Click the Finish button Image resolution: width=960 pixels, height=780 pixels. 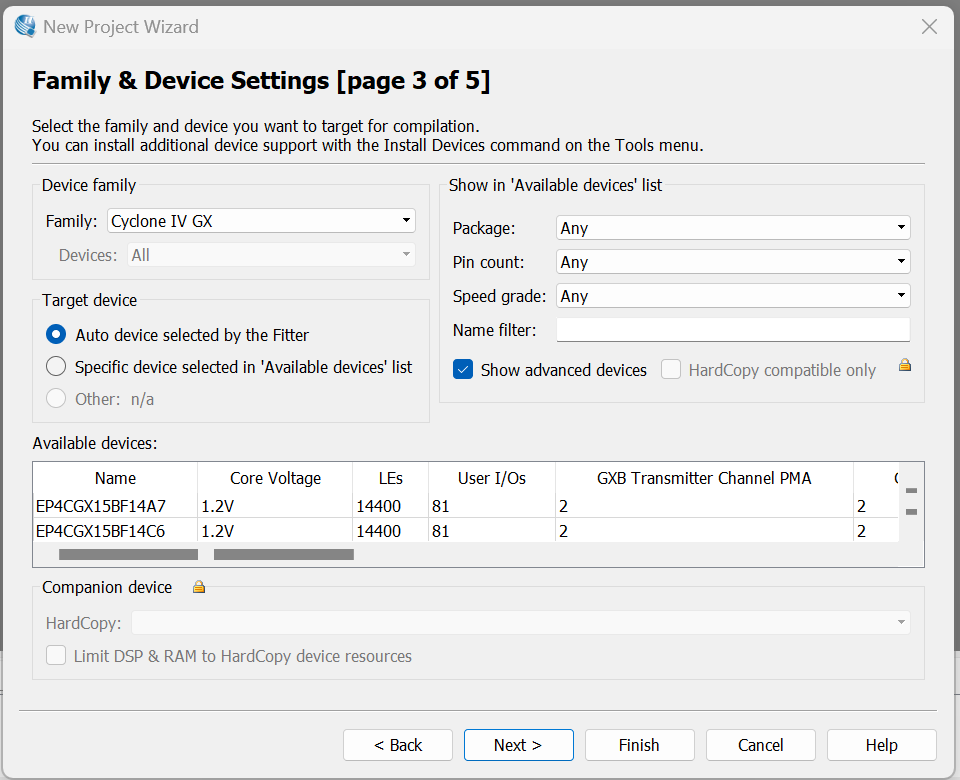(x=640, y=745)
